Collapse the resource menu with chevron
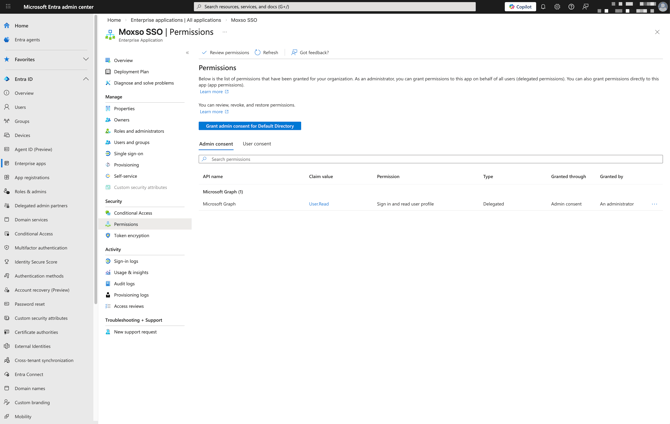 (x=187, y=53)
